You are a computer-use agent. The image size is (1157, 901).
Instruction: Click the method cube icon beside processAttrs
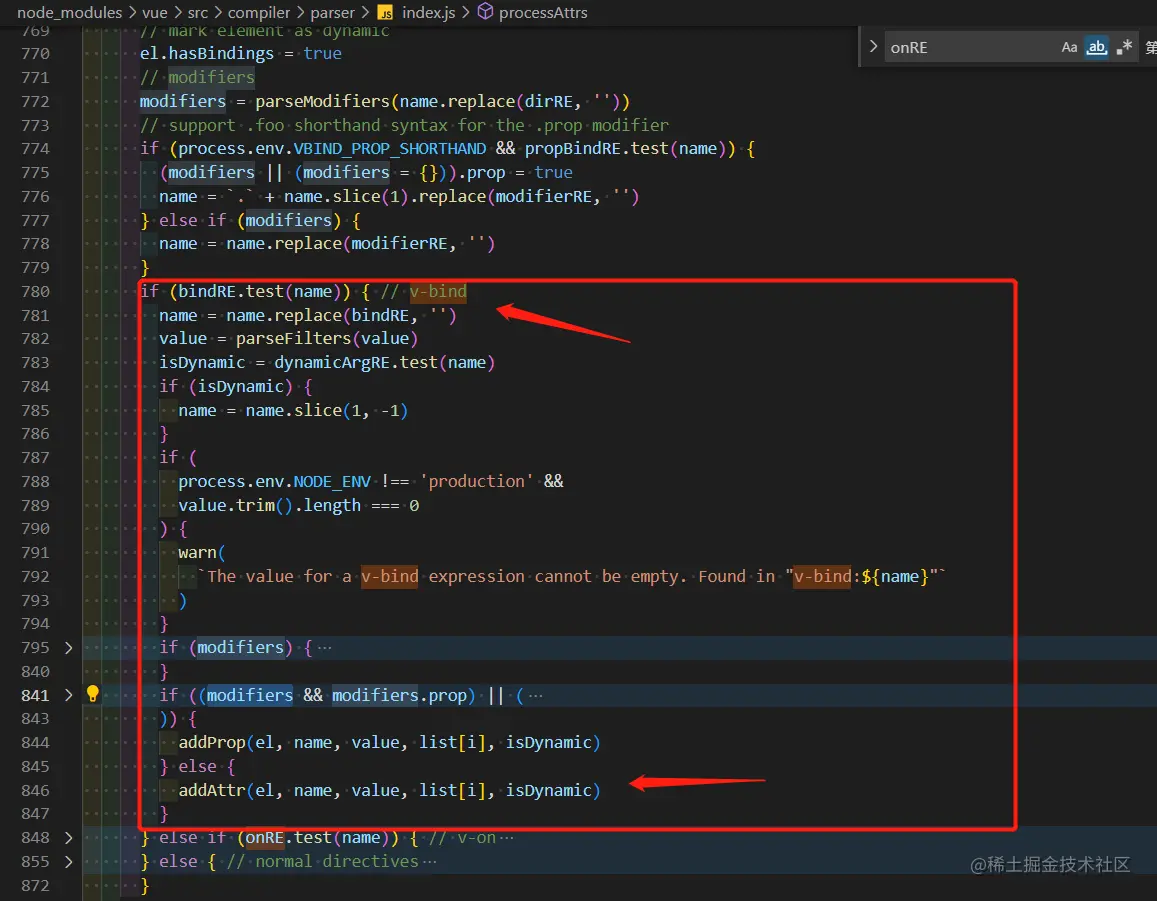pos(485,12)
